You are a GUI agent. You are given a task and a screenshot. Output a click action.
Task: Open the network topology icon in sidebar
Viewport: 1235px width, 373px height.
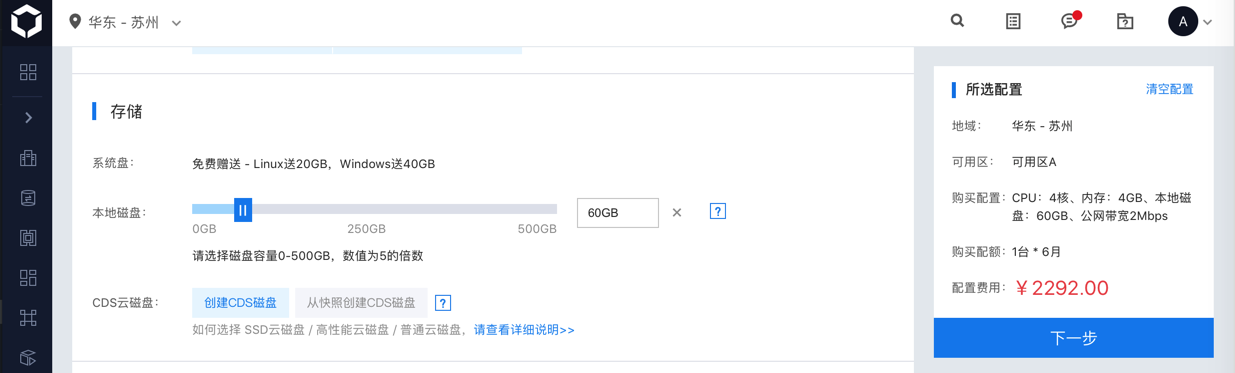(x=28, y=317)
